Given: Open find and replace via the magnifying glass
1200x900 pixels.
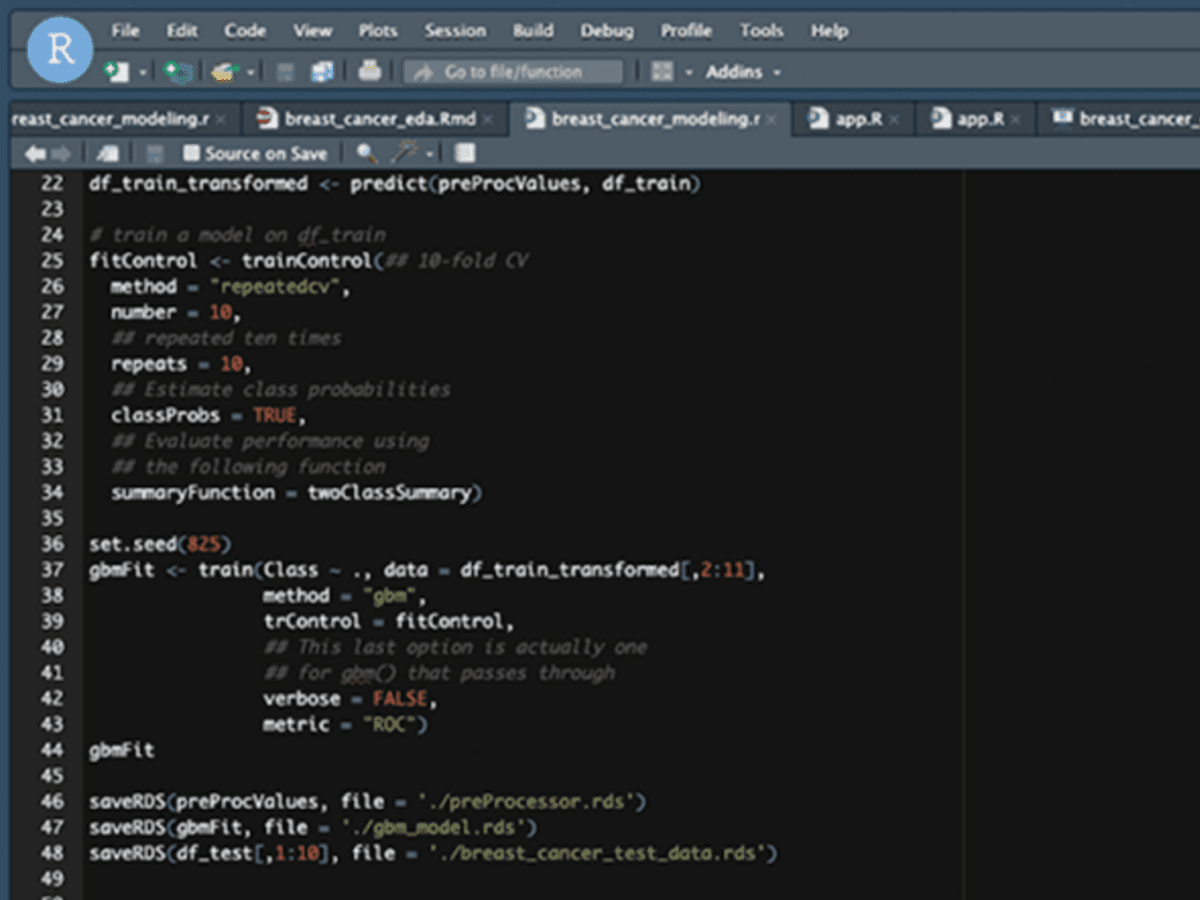Looking at the screenshot, I should pyautogui.click(x=366, y=153).
